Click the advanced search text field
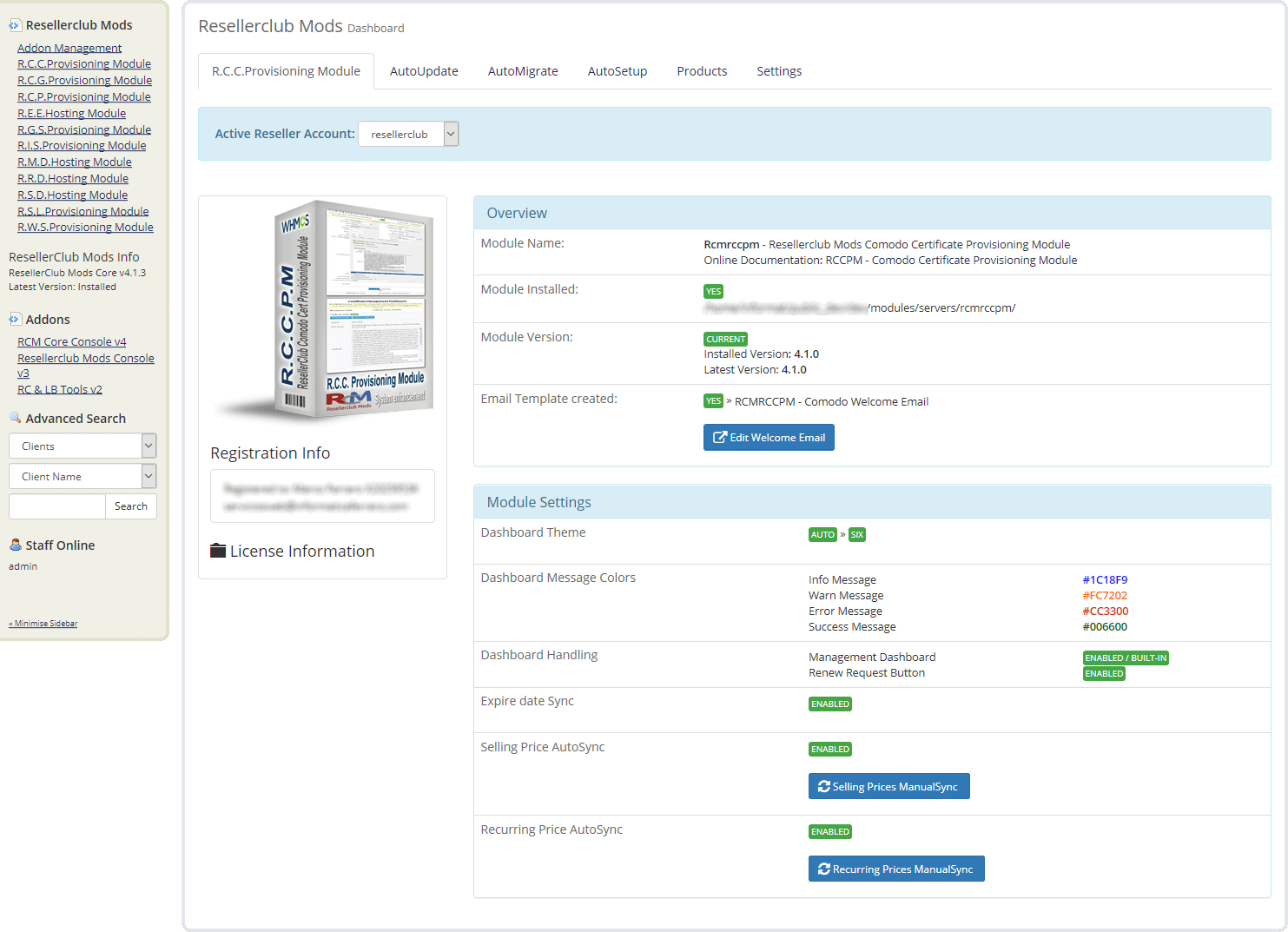Screen dimensions: 1288x932 click(57, 506)
